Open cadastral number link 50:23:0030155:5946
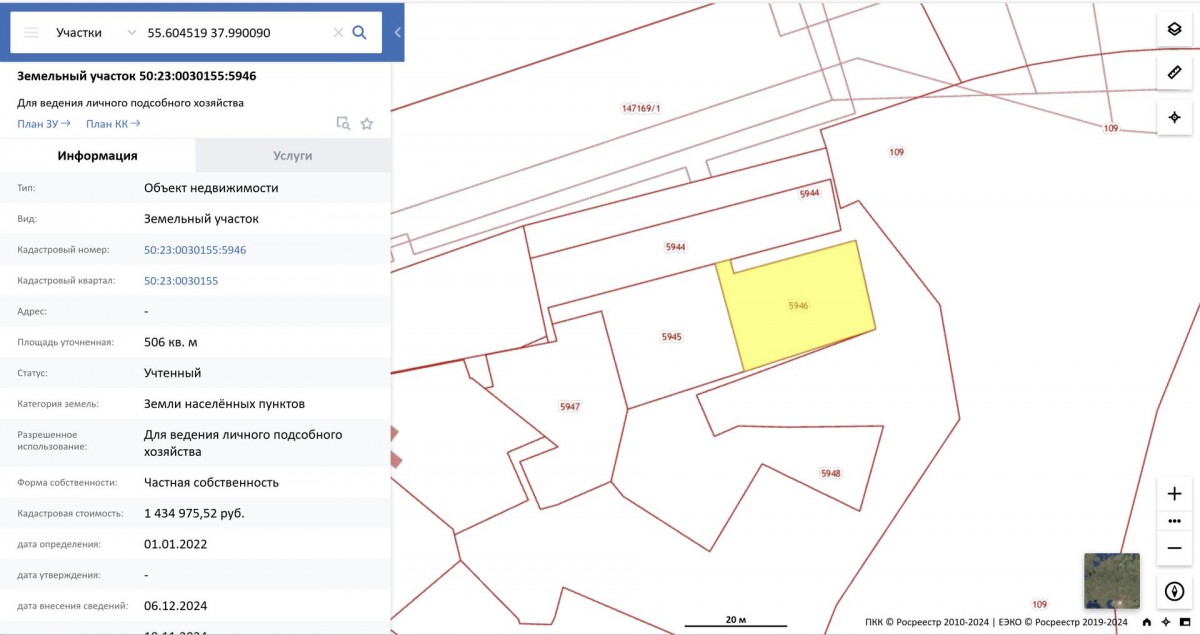Screen dimensions: 1200x635 click(x=195, y=250)
